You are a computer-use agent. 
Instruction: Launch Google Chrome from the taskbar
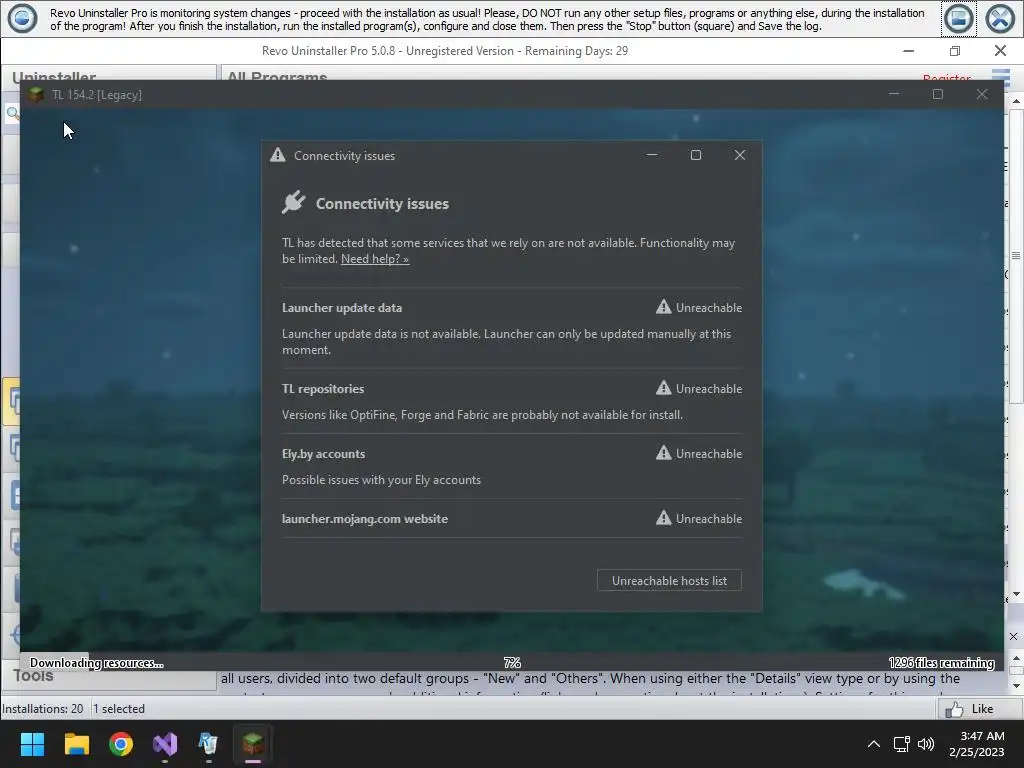click(x=121, y=744)
